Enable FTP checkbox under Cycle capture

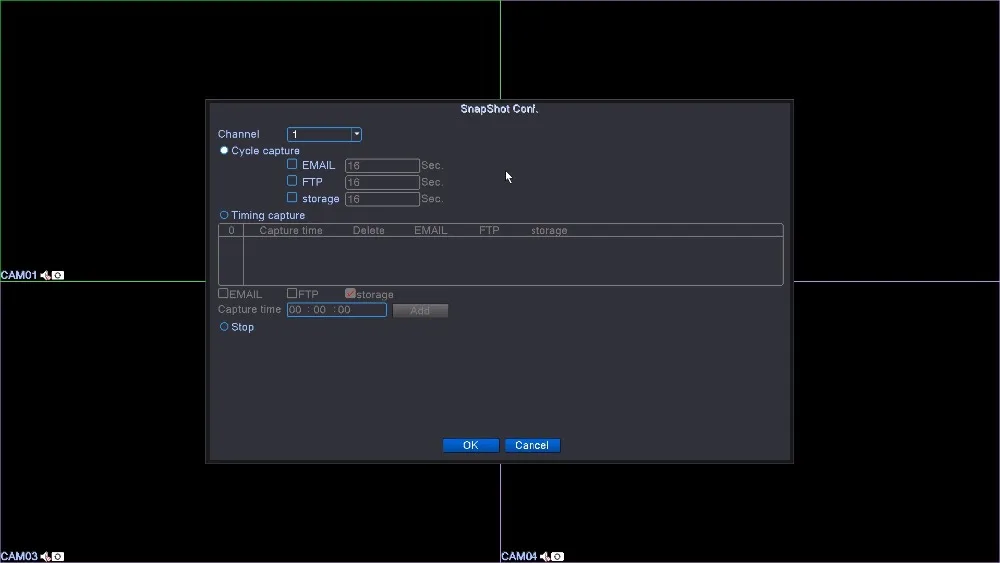[292, 181]
